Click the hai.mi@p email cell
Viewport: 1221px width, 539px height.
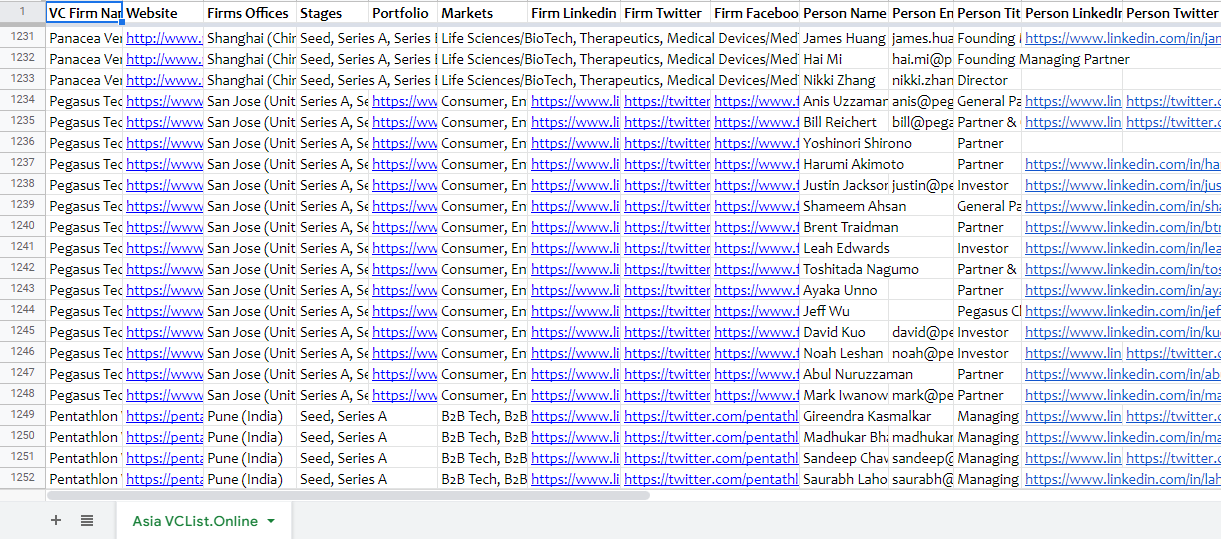(x=921, y=59)
